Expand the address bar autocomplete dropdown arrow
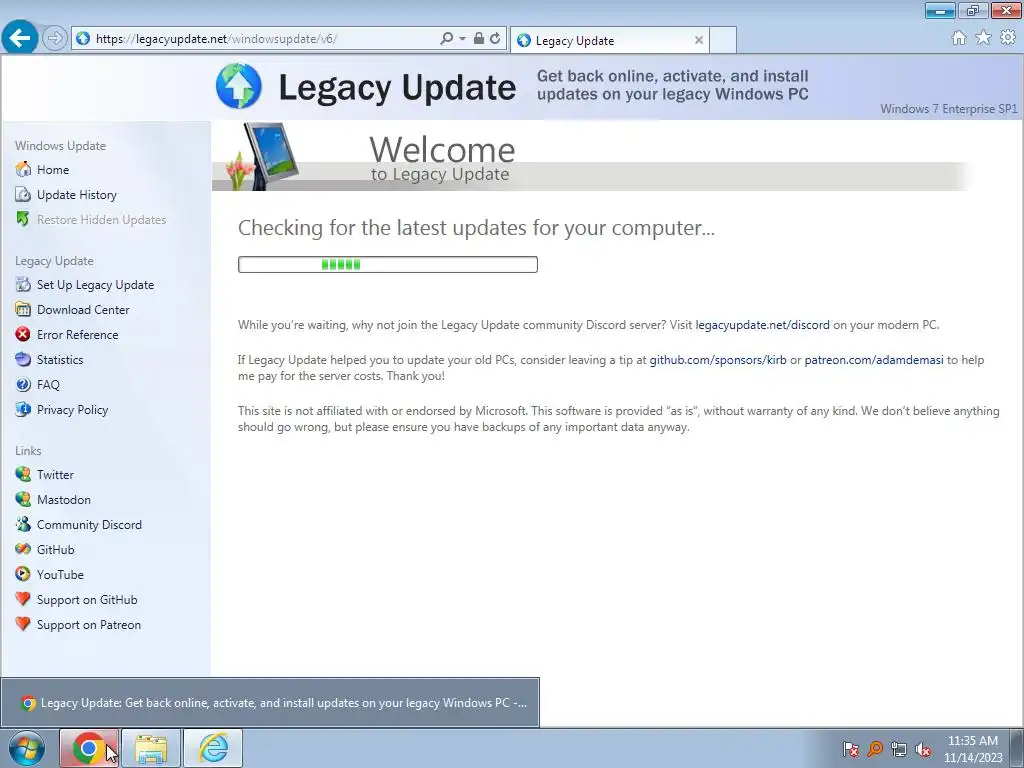 click(462, 39)
